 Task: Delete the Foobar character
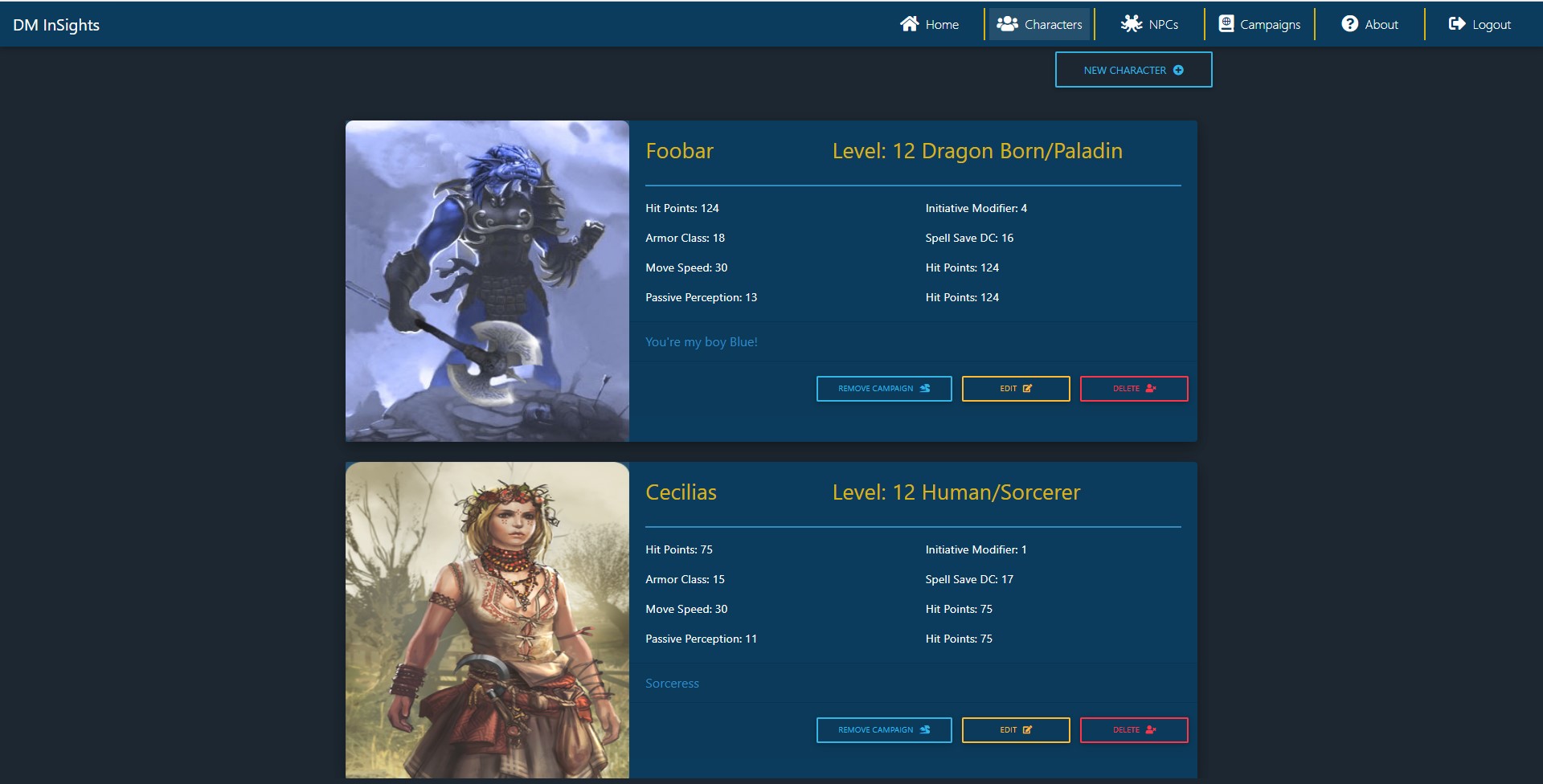coord(1134,389)
